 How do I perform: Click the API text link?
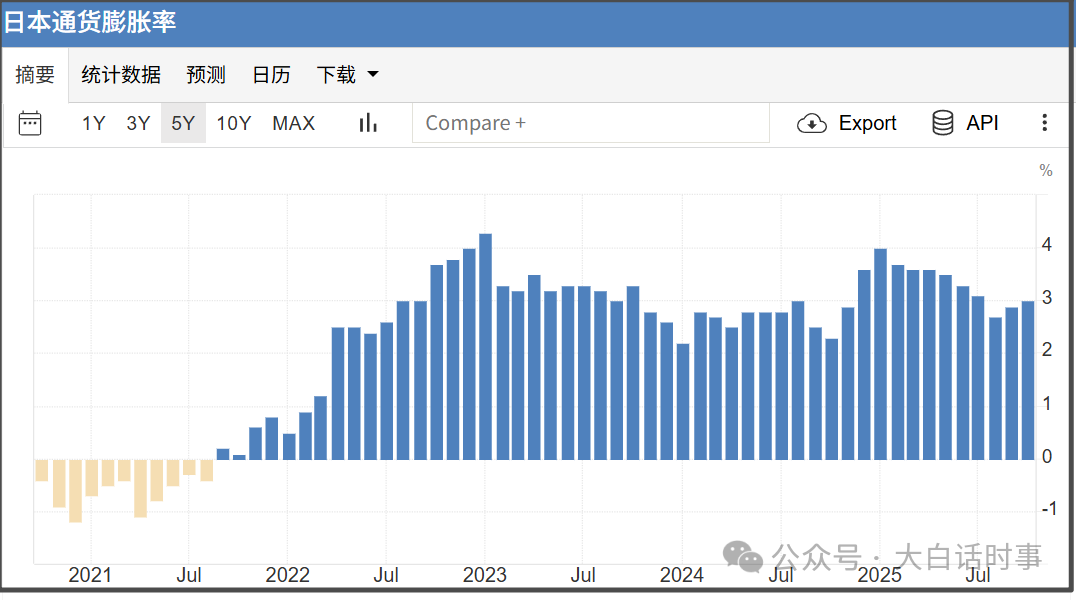pyautogui.click(x=982, y=123)
